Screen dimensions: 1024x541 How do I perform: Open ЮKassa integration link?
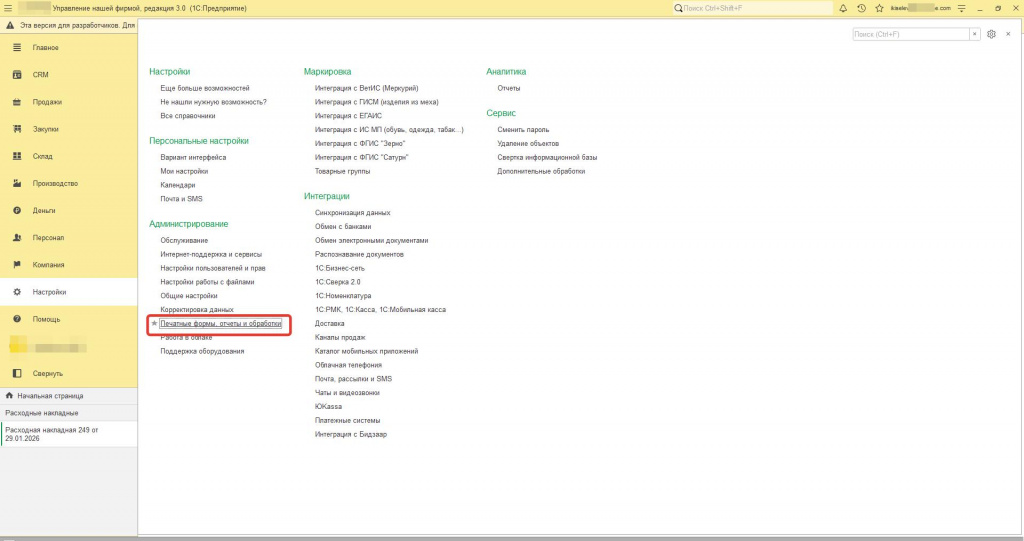328,406
